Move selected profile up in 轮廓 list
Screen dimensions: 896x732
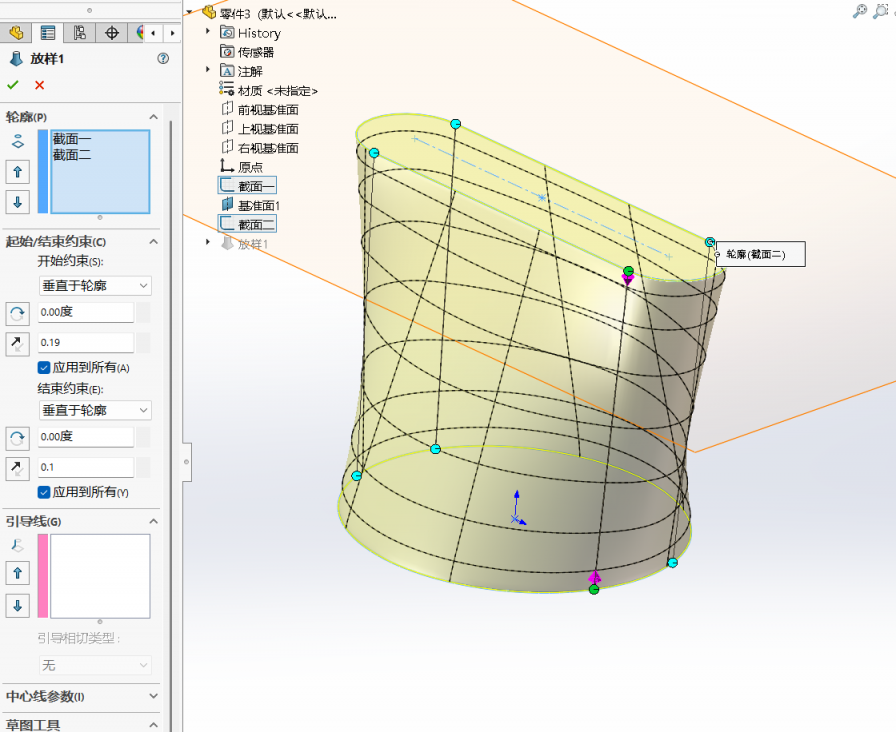18,172
